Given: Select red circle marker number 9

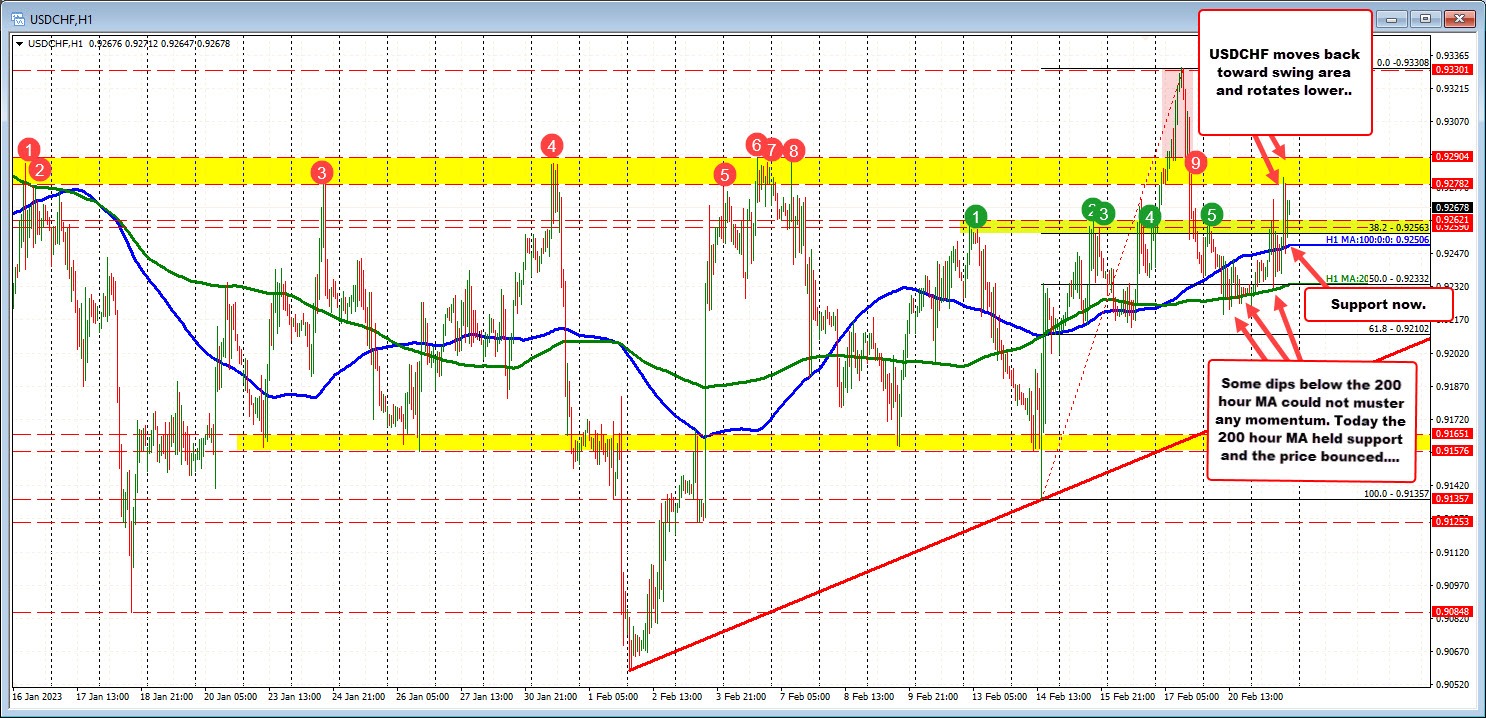Looking at the screenshot, I should click(x=1194, y=162).
